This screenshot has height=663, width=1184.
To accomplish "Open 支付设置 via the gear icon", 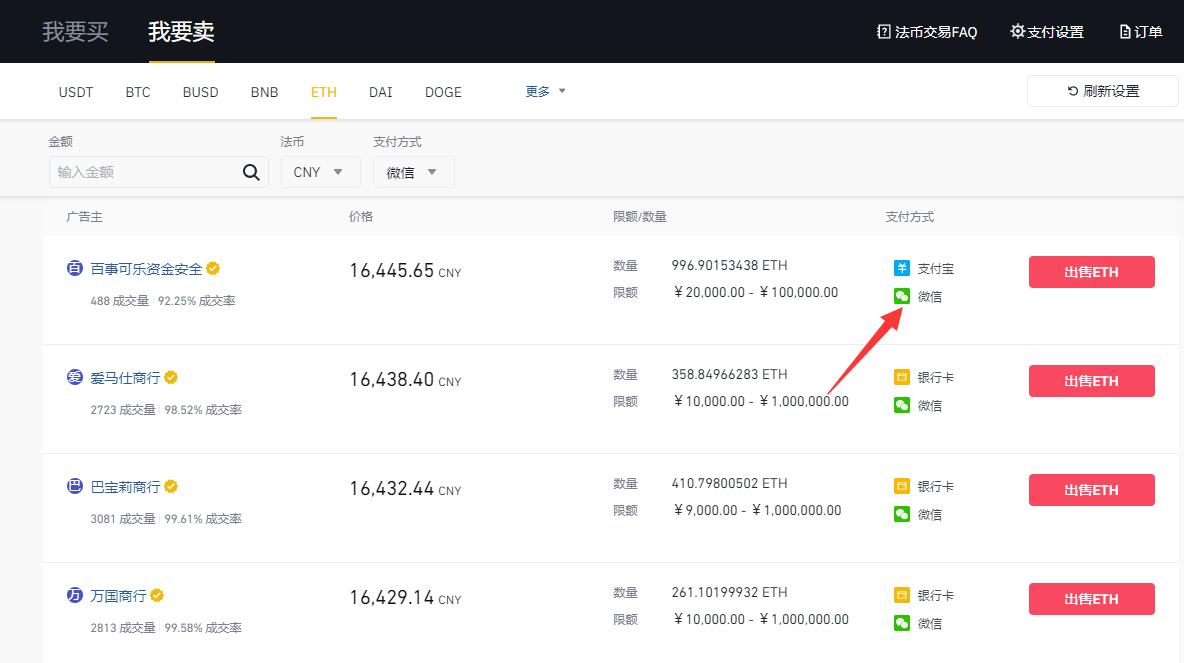I will tap(1046, 31).
